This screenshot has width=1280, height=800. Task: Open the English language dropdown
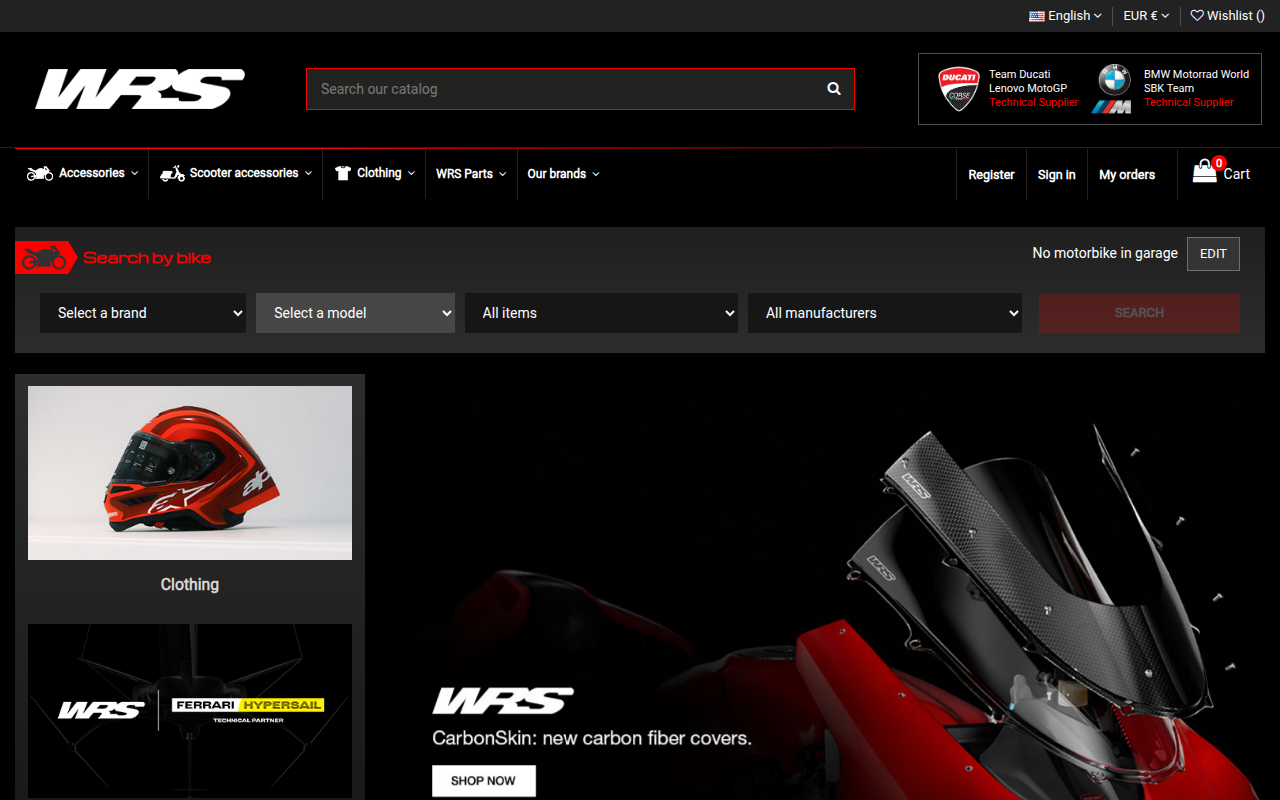click(1065, 16)
